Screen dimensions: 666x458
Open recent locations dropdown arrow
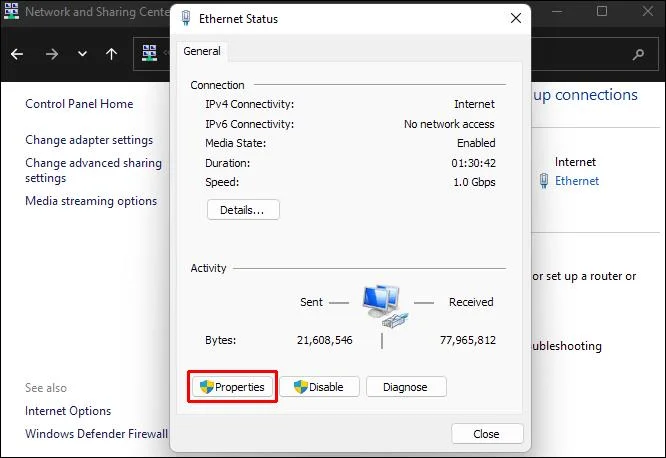82,54
